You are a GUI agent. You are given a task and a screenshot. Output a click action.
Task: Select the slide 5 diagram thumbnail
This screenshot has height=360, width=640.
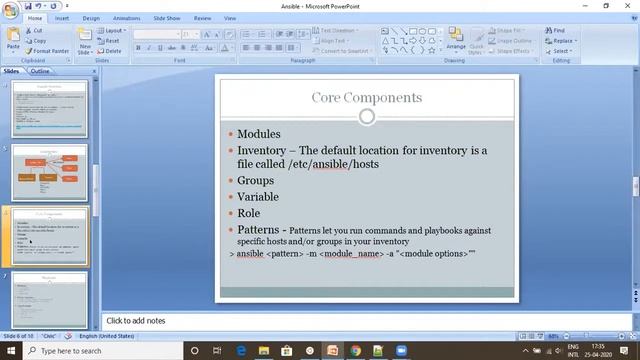[49, 173]
